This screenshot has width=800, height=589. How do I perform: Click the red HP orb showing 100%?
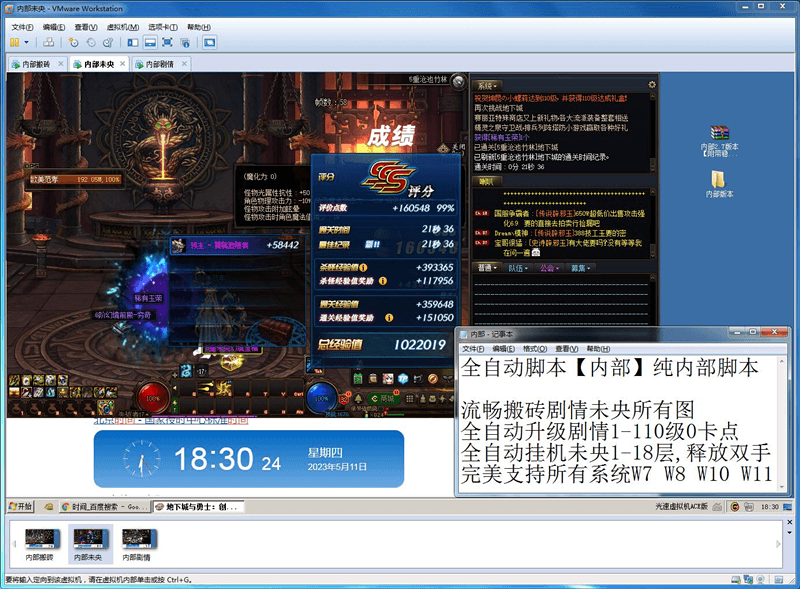[x=153, y=398]
